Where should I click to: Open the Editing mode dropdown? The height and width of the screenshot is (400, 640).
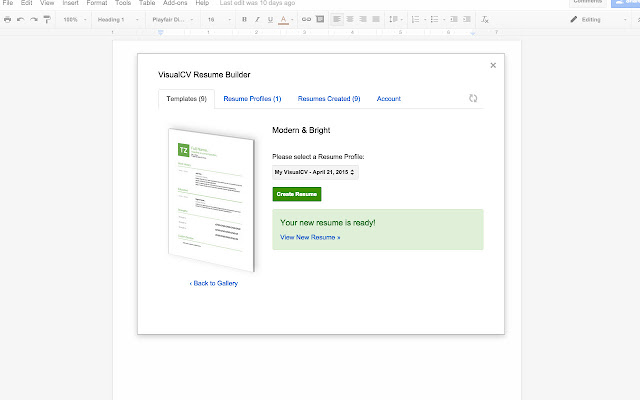[x=598, y=19]
